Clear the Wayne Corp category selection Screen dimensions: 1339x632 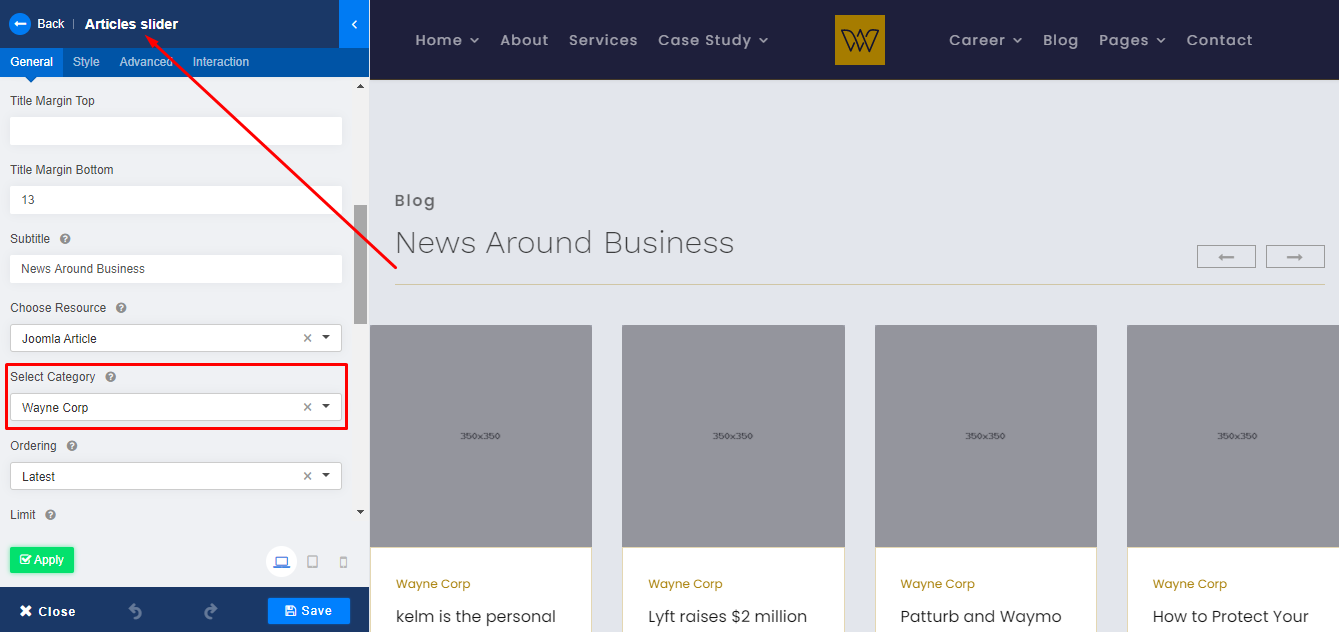pos(307,407)
